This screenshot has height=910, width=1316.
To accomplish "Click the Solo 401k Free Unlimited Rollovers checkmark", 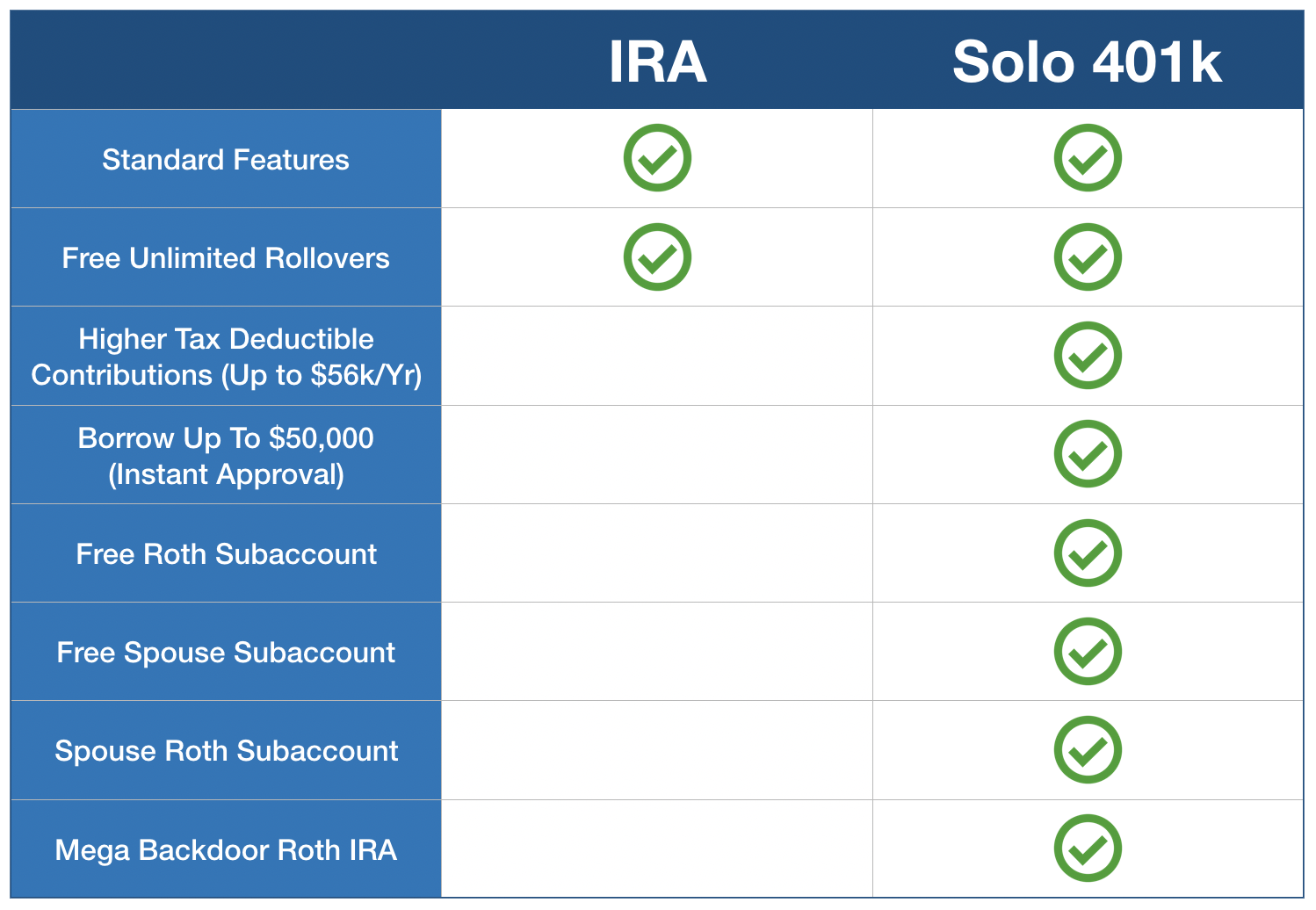I will coord(1088,257).
